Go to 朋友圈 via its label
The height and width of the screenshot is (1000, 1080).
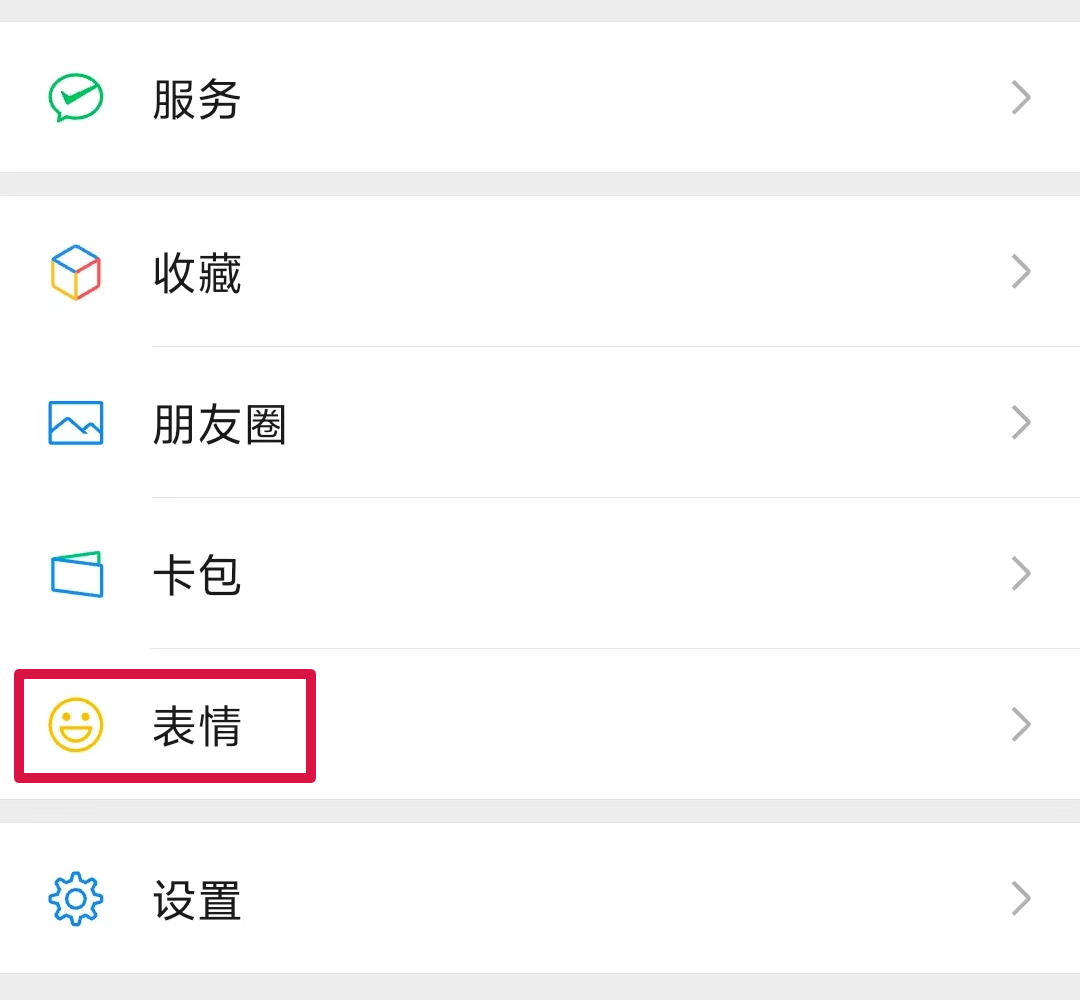click(220, 424)
